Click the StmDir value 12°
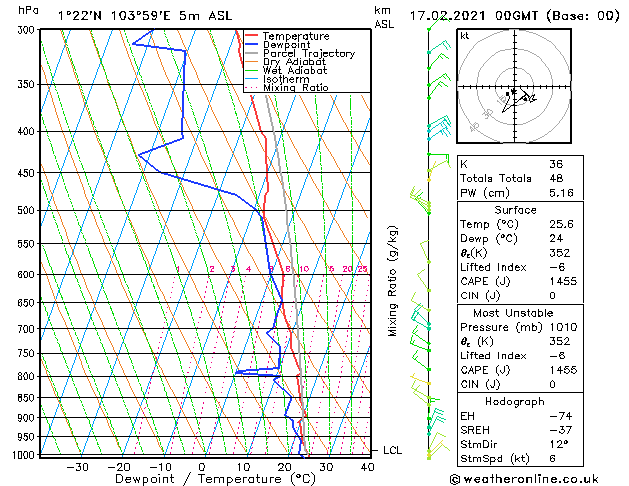629x486 pixels. point(558,445)
